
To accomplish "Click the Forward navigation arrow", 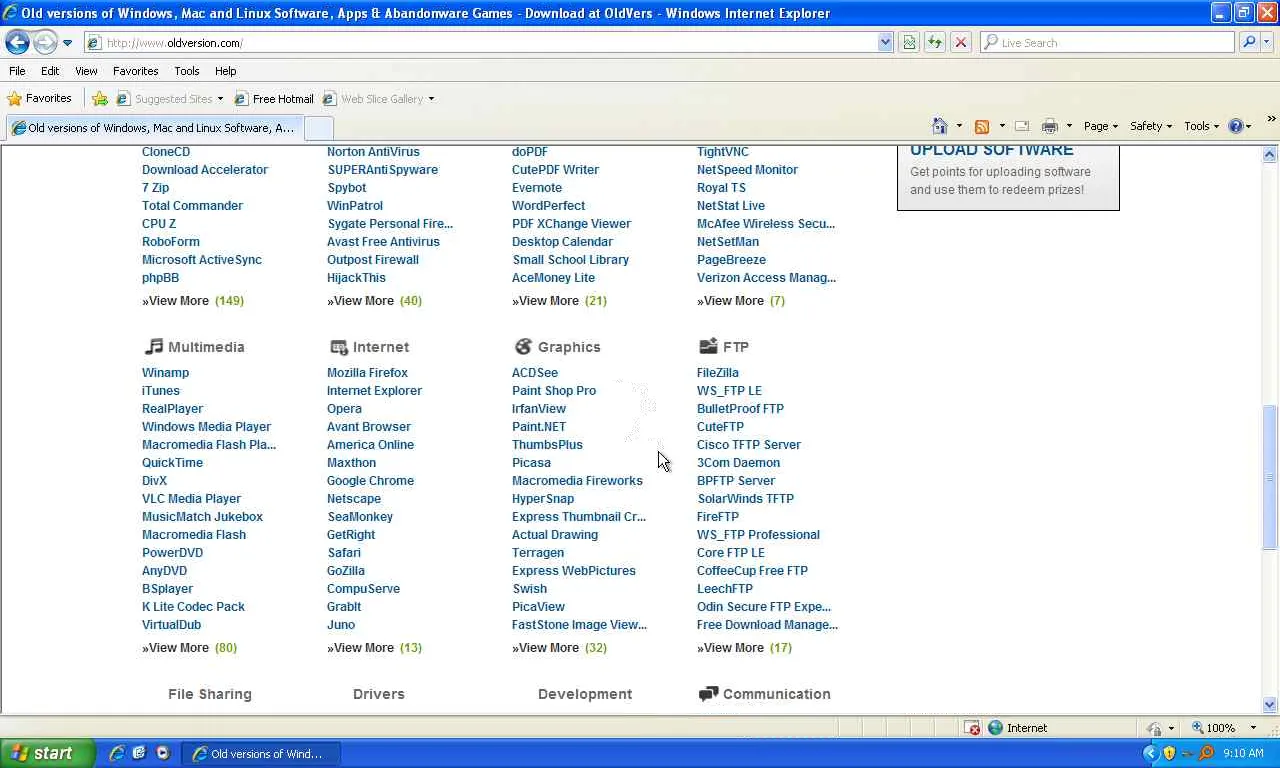I will click(45, 42).
